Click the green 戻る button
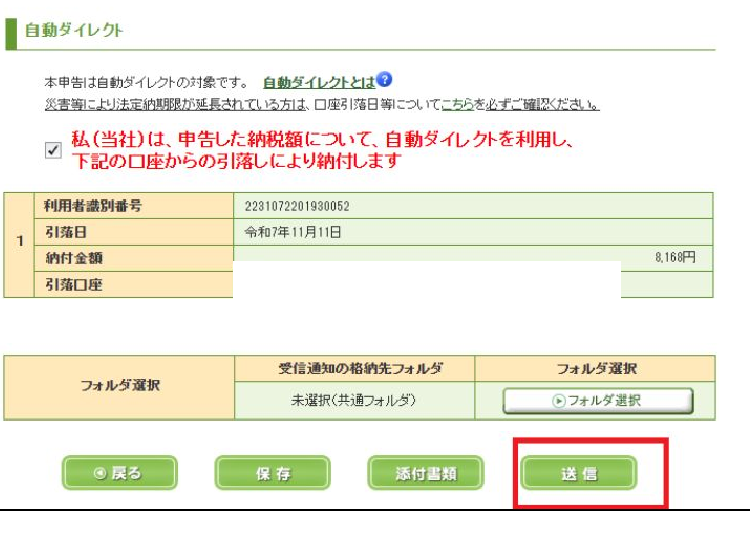The height and width of the screenshot is (534, 753). pos(119,473)
